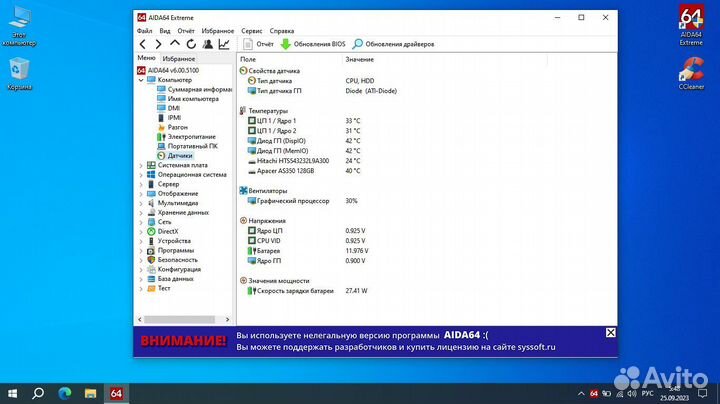Screen dimensions: 720x404
Task: Collapse the Компьютер tree node
Action: 141,80
